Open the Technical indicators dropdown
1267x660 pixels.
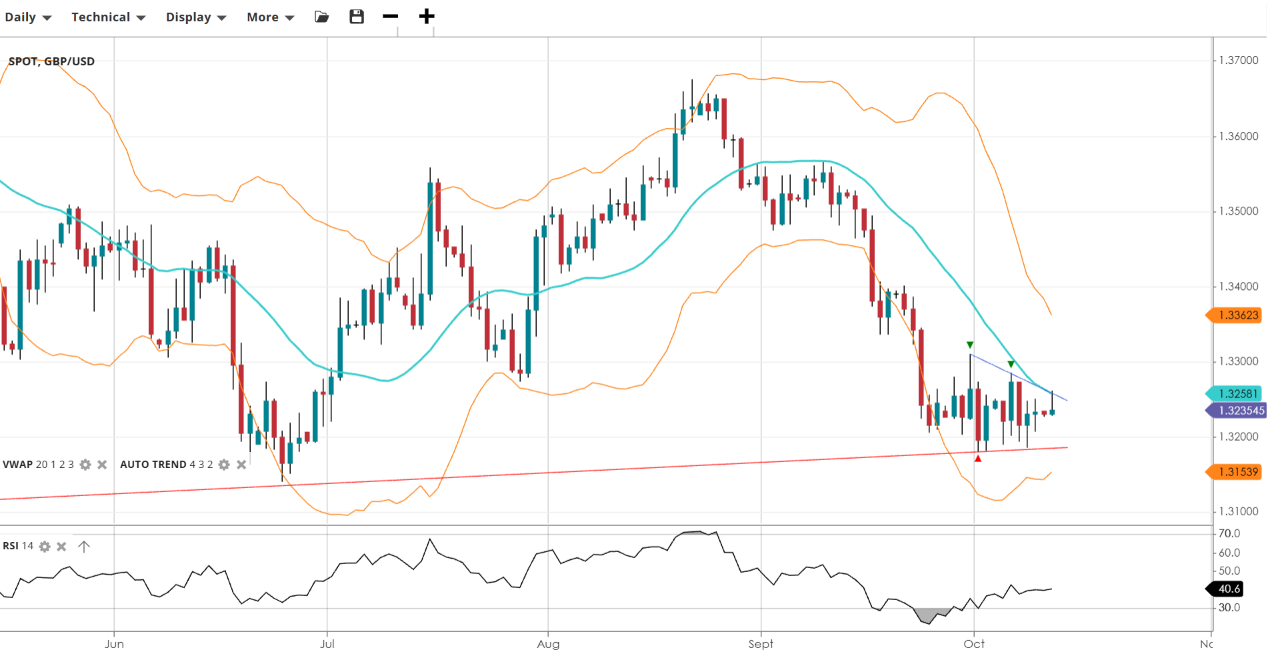[x=109, y=17]
